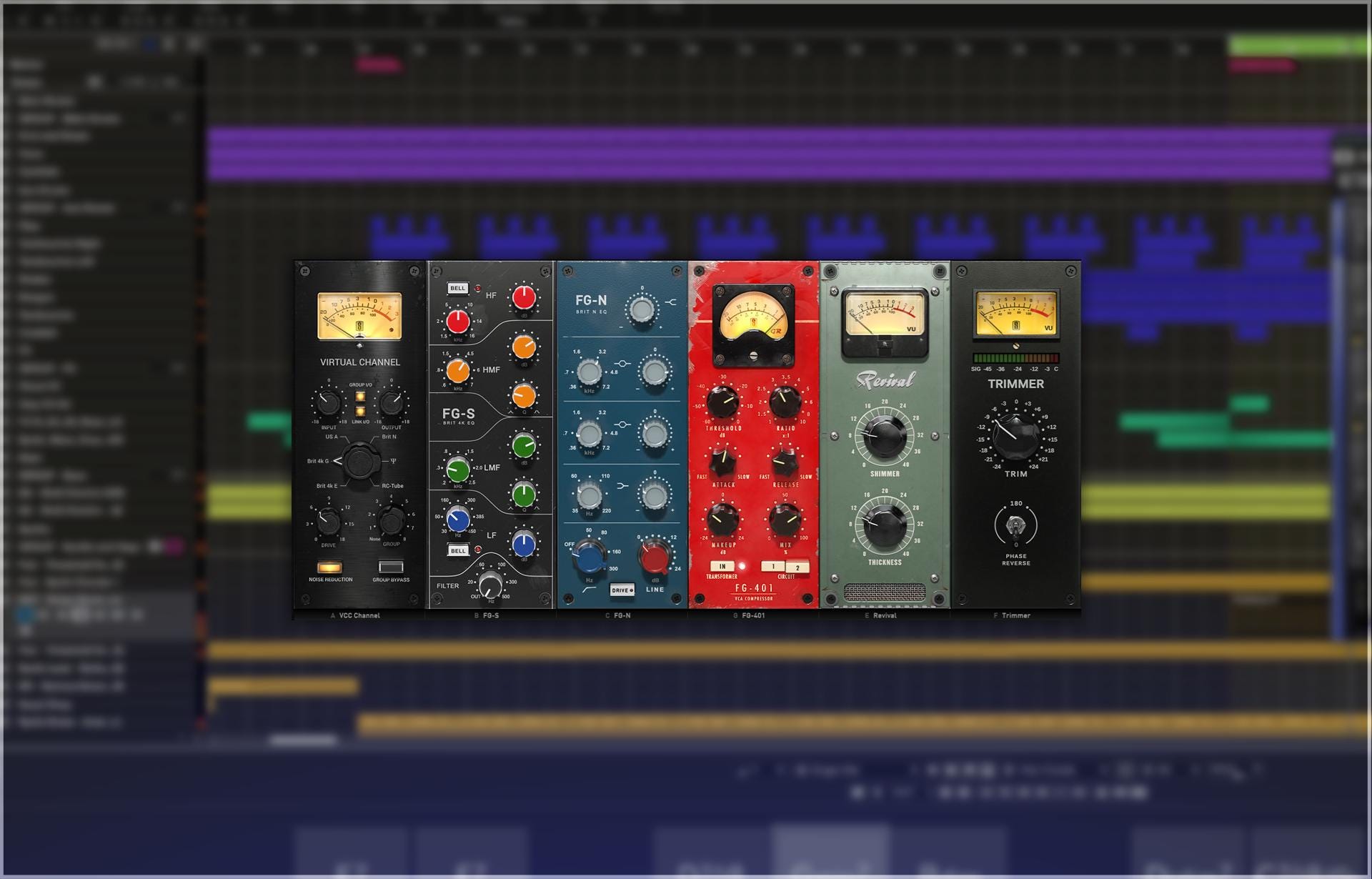Enable the Noise Reduction button

coord(329,567)
